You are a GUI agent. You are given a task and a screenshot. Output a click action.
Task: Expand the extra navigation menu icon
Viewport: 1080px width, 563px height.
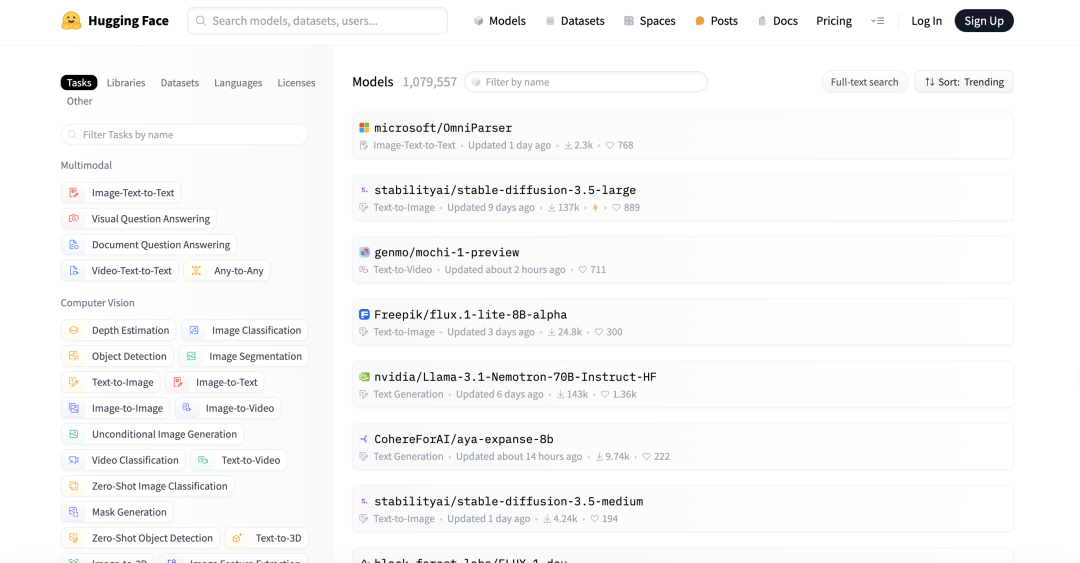[878, 21]
